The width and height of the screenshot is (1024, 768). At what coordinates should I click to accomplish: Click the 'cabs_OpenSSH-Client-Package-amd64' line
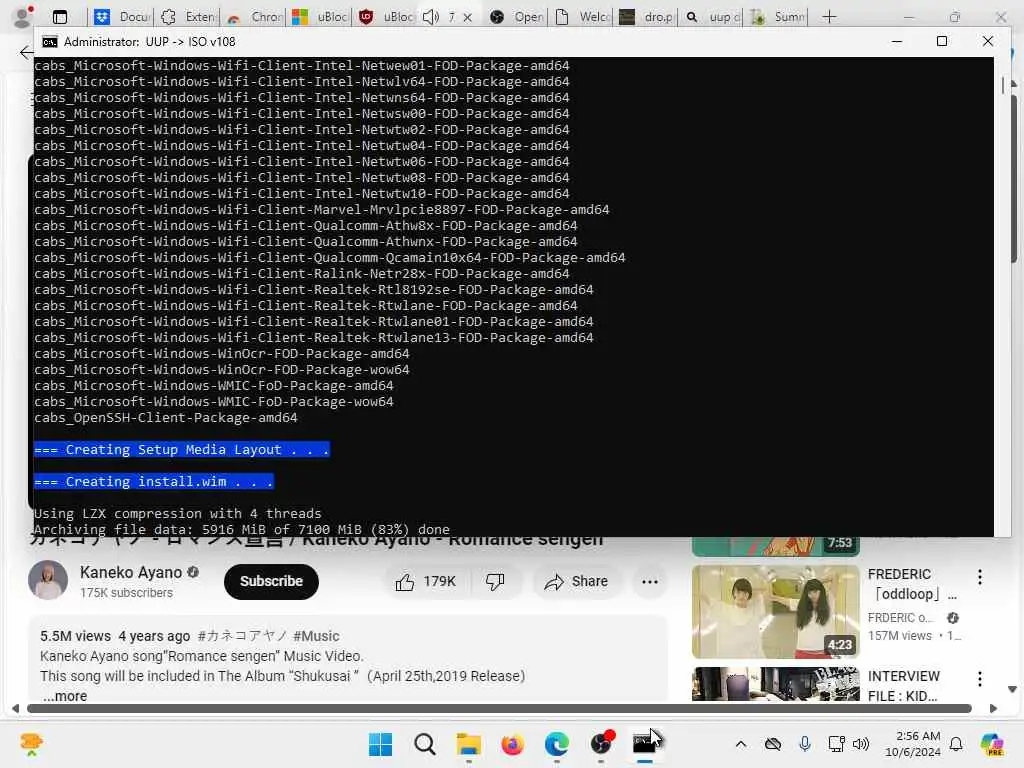(165, 418)
